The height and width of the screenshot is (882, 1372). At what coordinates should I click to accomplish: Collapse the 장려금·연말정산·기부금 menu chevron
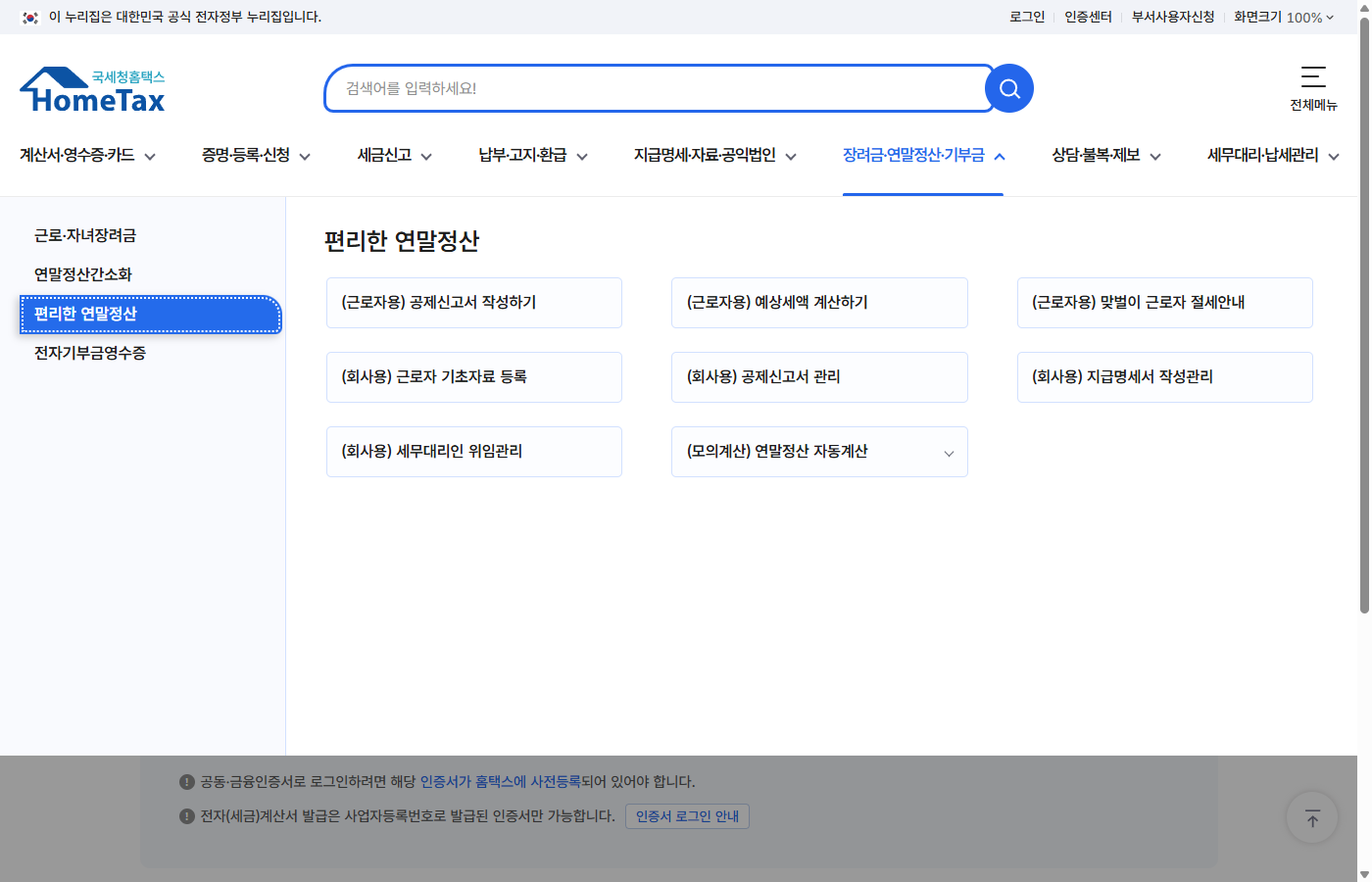[1001, 156]
